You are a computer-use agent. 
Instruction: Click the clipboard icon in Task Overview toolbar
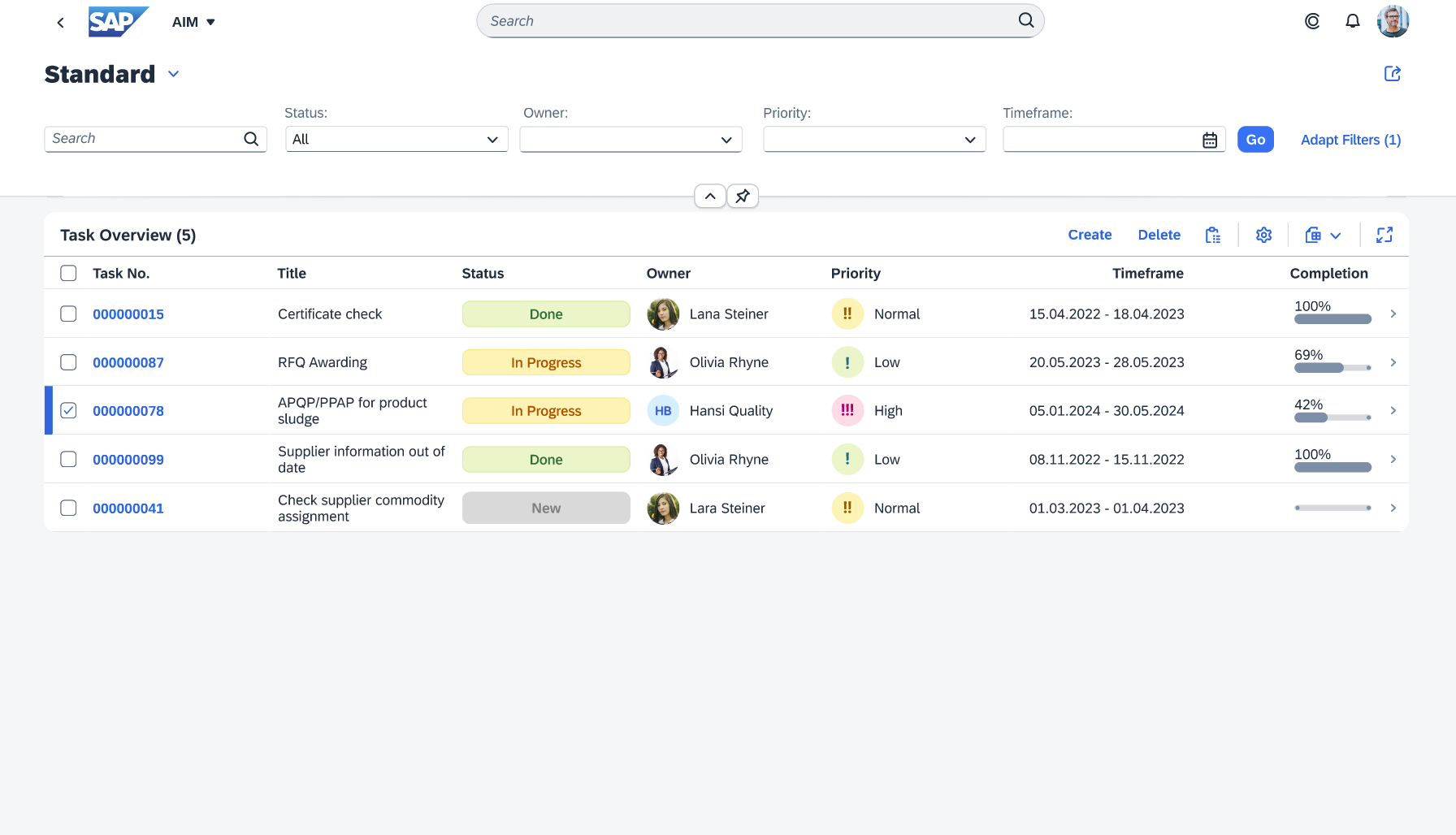pyautogui.click(x=1213, y=235)
